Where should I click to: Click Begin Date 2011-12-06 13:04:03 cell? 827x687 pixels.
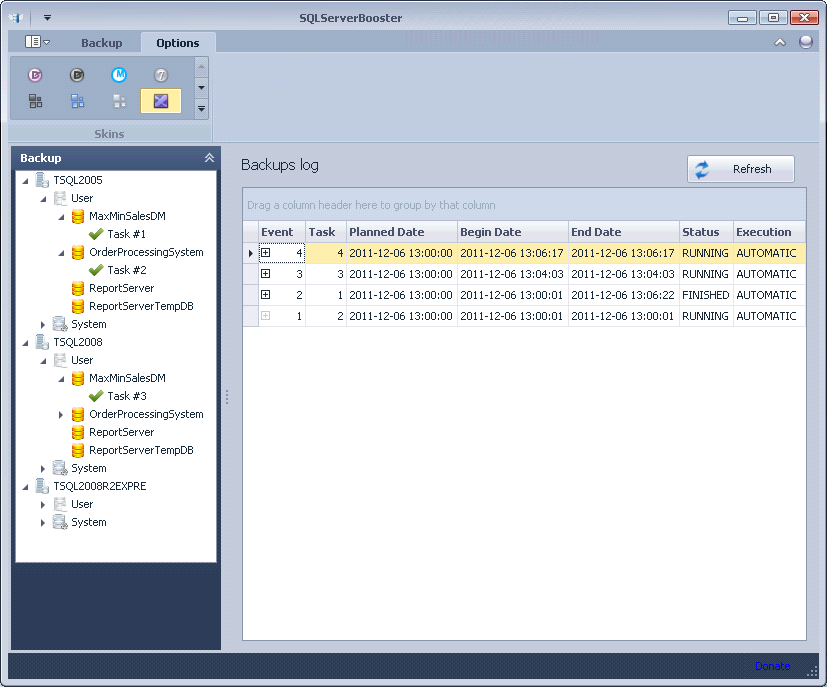pos(513,274)
